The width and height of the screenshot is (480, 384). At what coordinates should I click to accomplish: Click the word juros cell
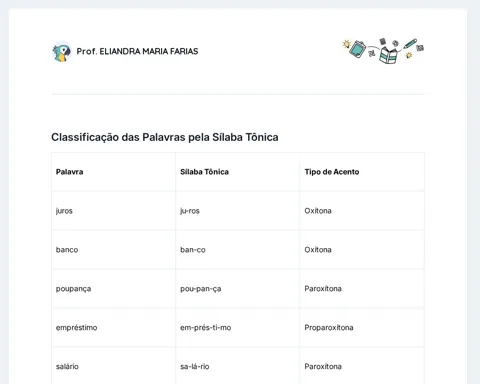[114, 211]
